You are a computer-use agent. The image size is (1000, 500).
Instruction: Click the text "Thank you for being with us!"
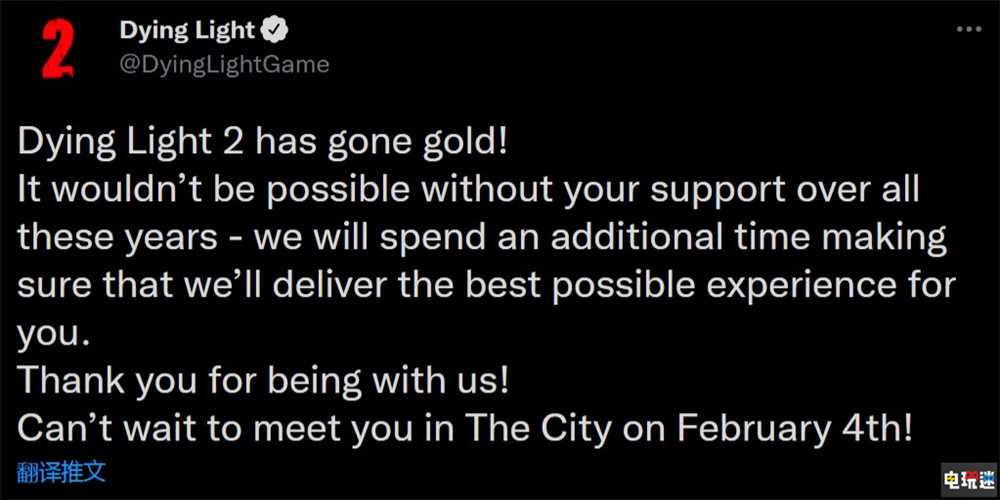click(267, 382)
